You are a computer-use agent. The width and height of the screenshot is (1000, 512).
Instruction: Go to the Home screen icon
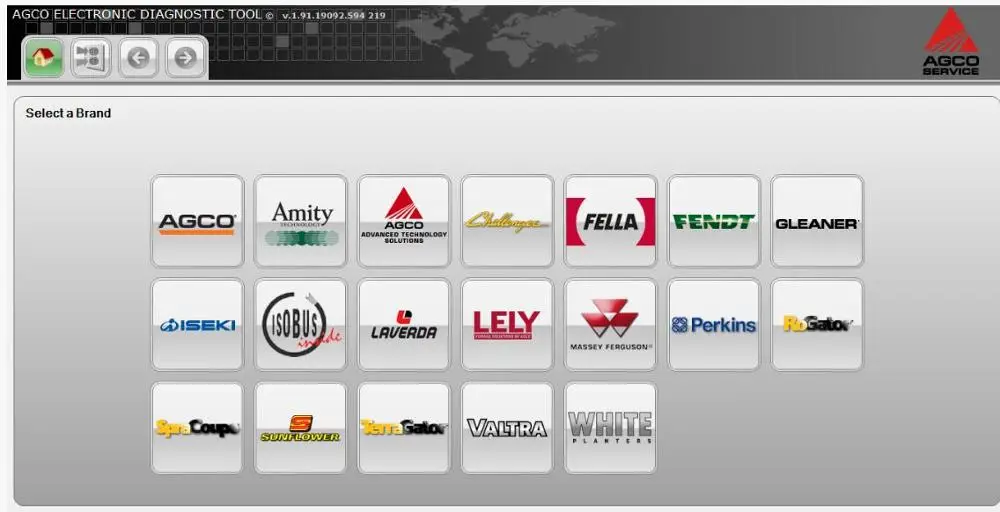(43, 58)
